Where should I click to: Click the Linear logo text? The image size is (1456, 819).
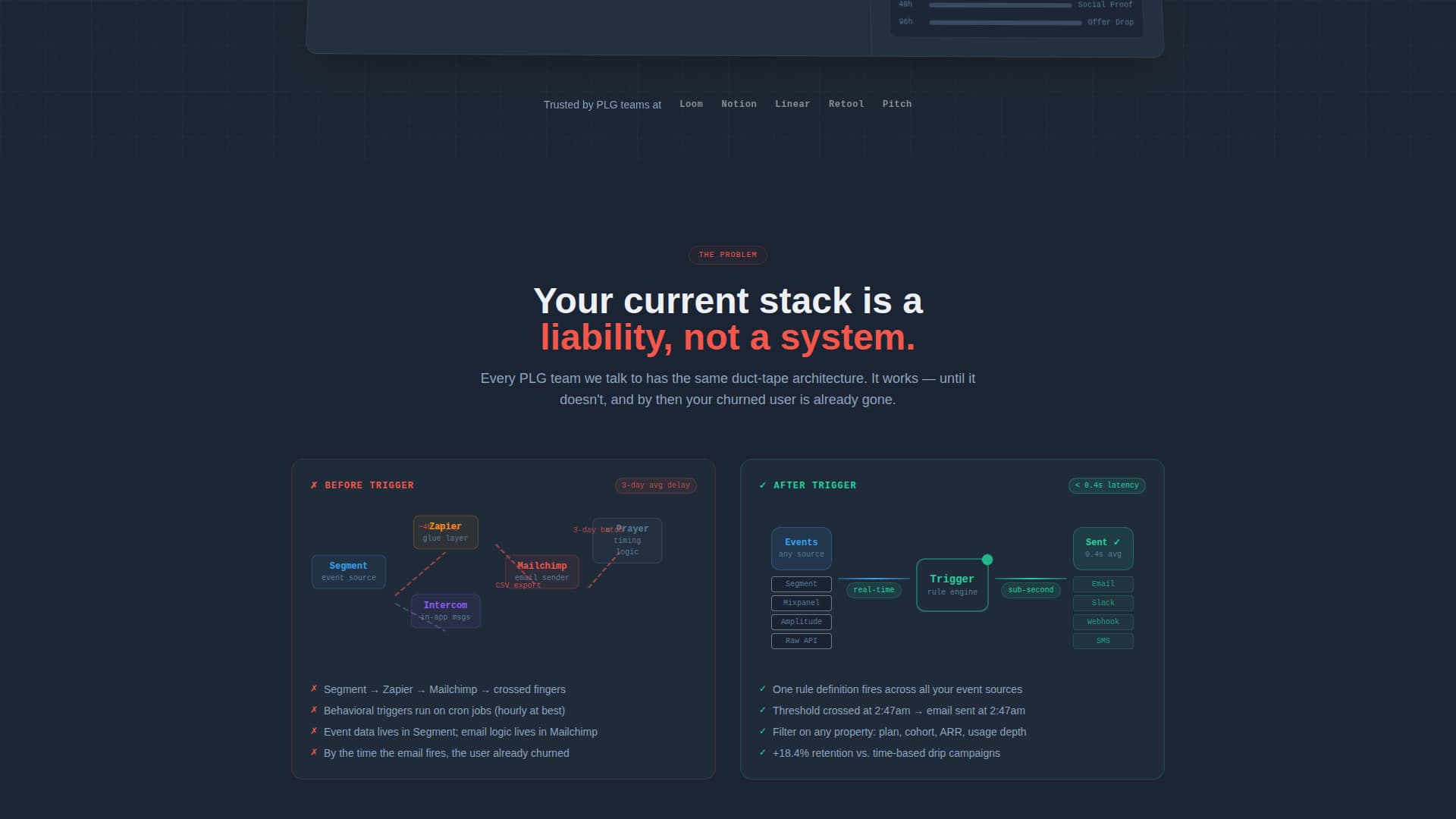coord(792,104)
